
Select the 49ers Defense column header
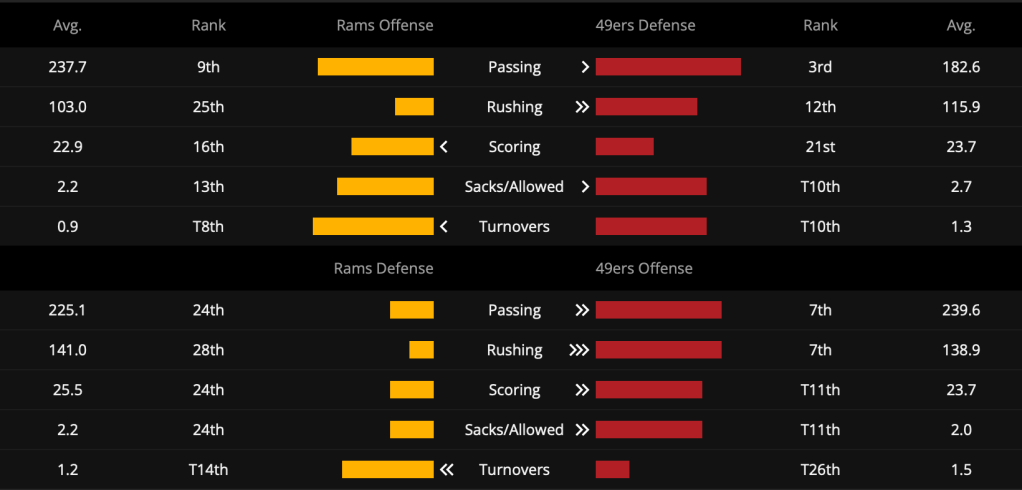645,25
